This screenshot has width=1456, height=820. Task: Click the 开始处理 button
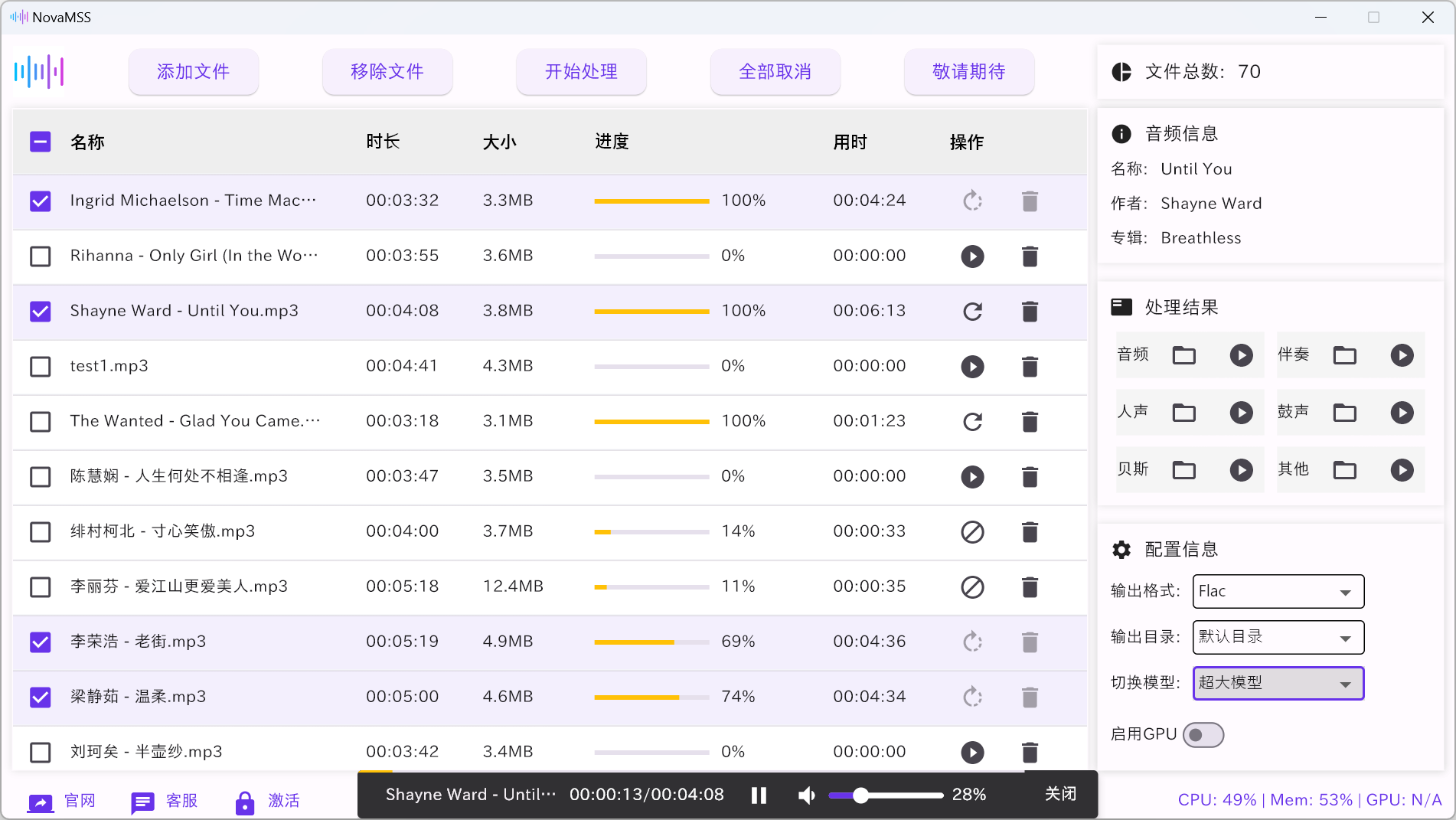tap(581, 71)
